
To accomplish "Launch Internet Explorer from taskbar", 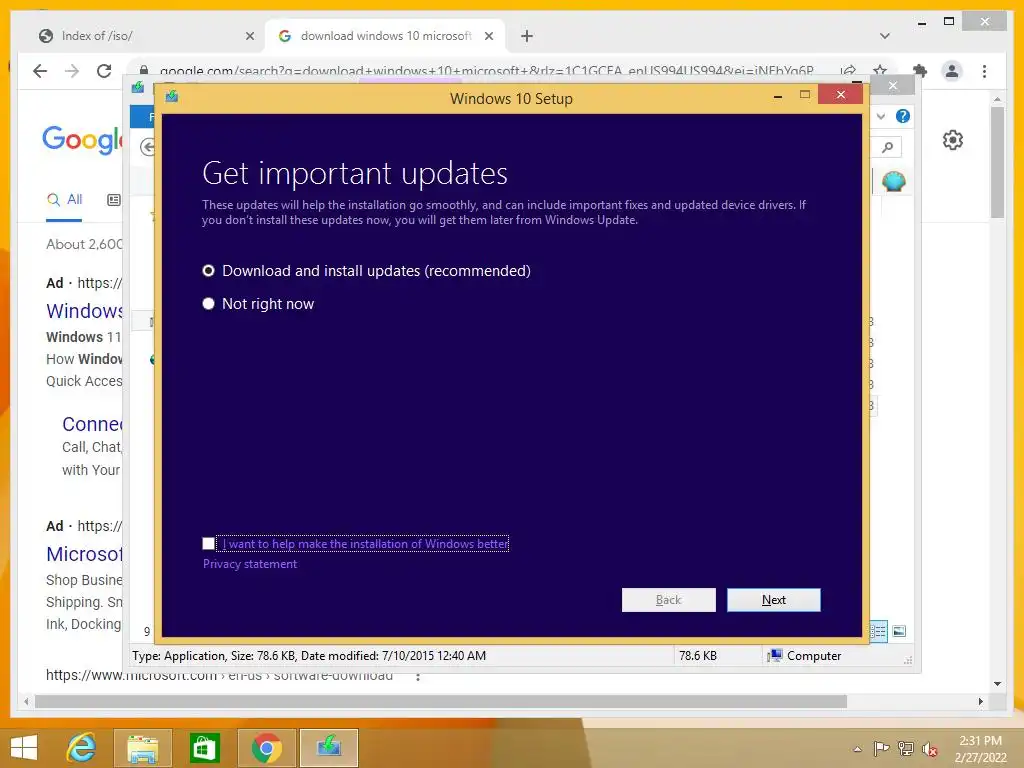I will [81, 747].
